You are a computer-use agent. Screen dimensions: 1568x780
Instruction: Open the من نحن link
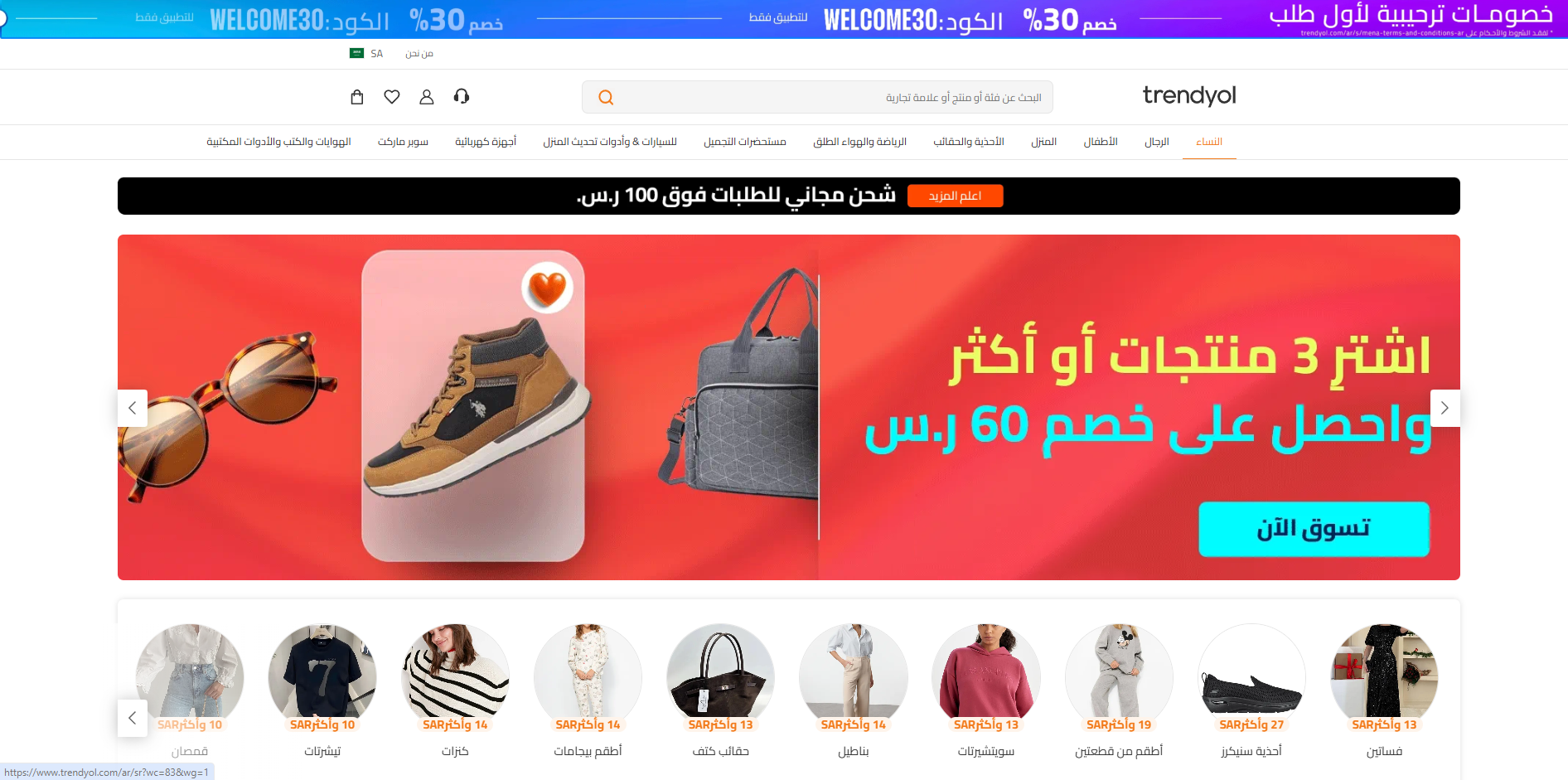tap(419, 53)
